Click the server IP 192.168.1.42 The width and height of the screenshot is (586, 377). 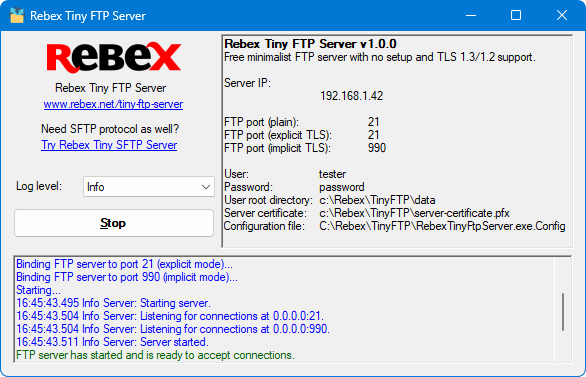coord(352,96)
